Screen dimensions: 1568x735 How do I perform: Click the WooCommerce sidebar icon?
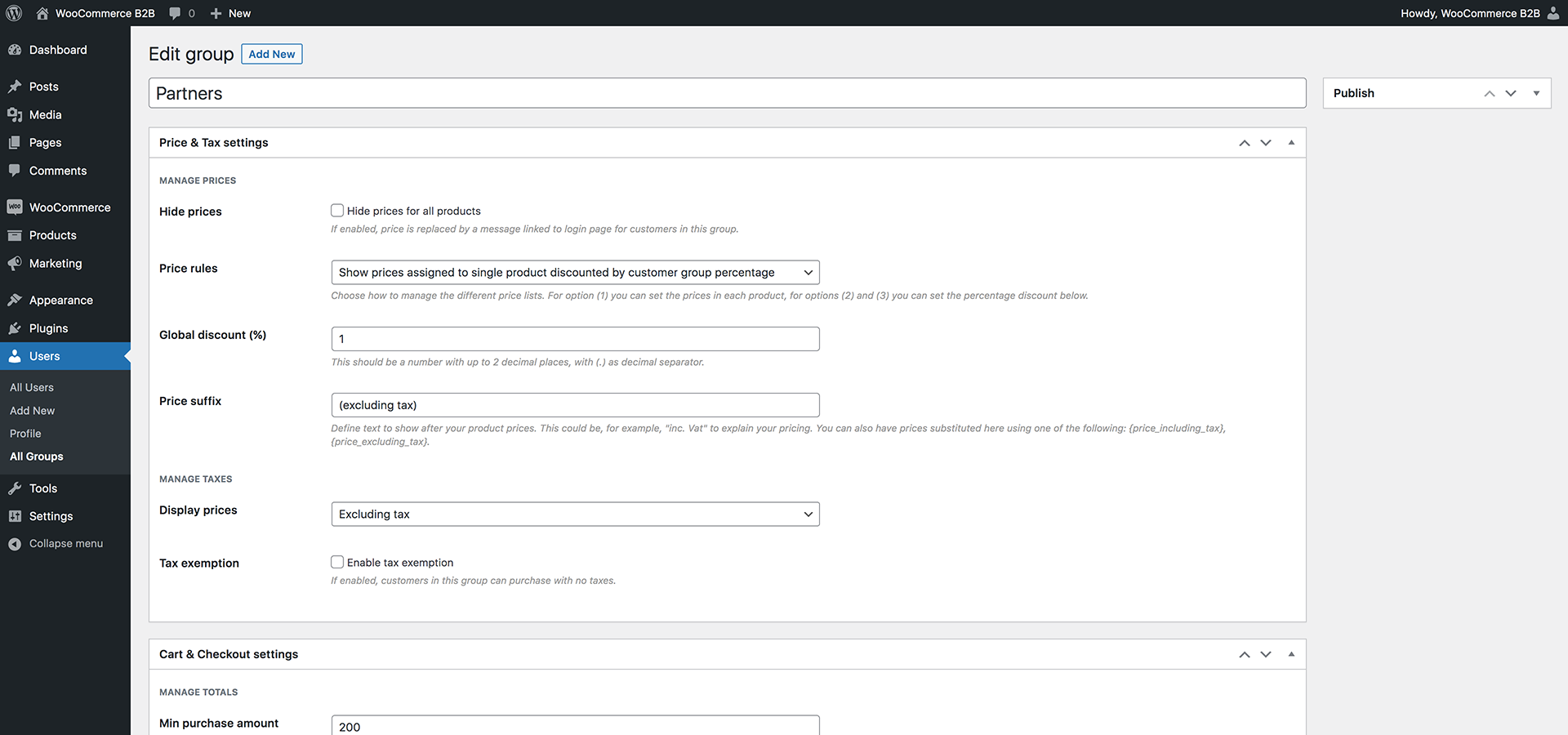15,207
